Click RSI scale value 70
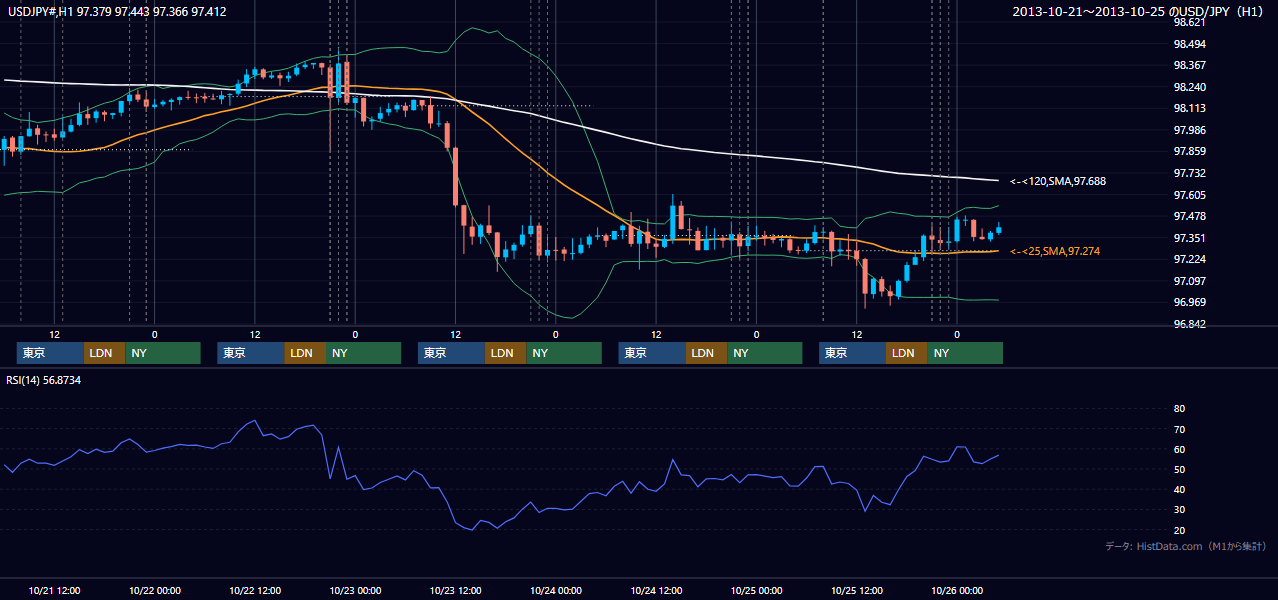 [x=1179, y=429]
